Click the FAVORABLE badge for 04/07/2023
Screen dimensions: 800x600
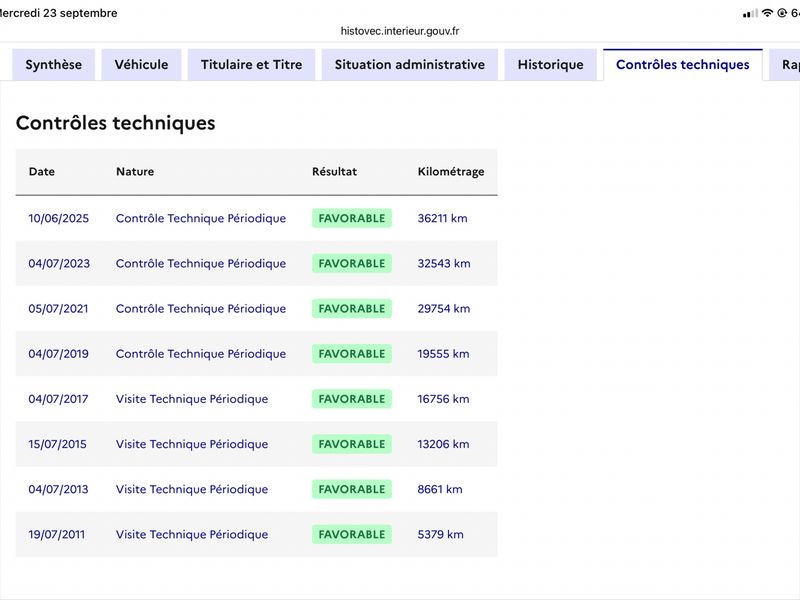click(x=352, y=263)
